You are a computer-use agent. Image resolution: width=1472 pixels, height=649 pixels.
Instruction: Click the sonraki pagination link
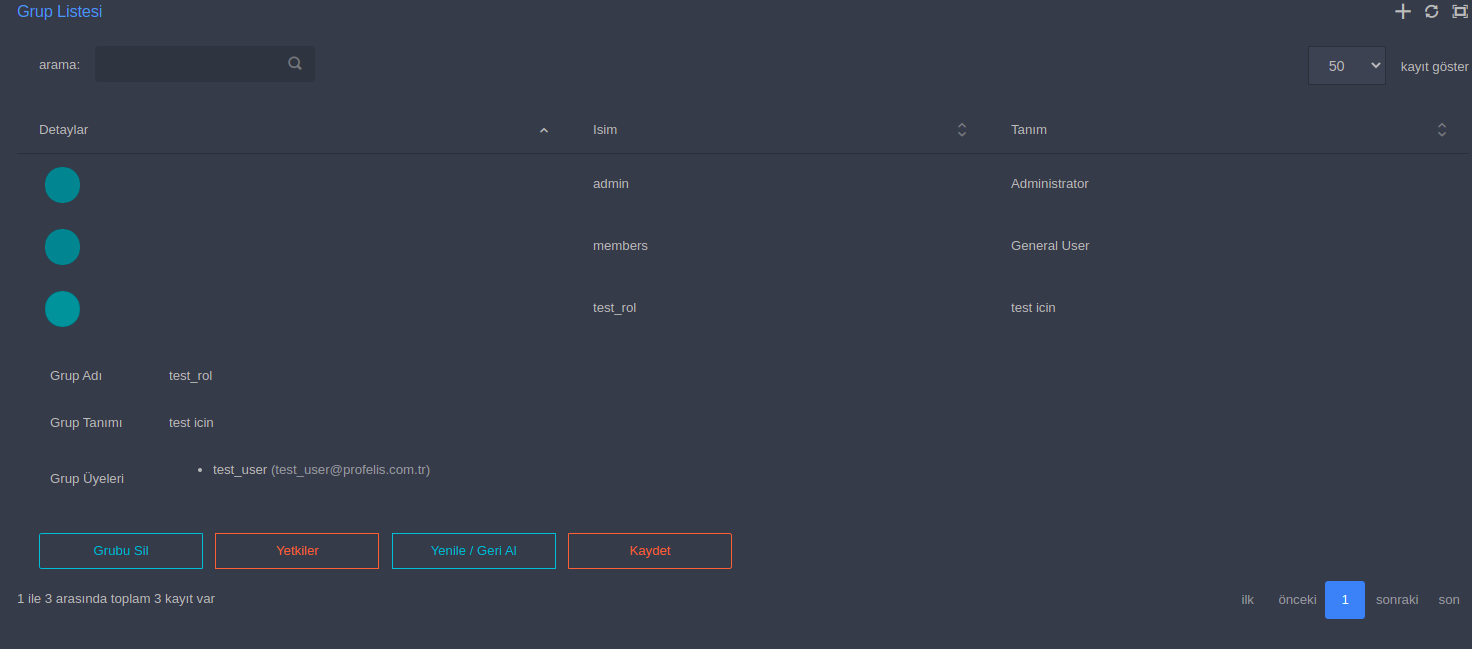1397,600
